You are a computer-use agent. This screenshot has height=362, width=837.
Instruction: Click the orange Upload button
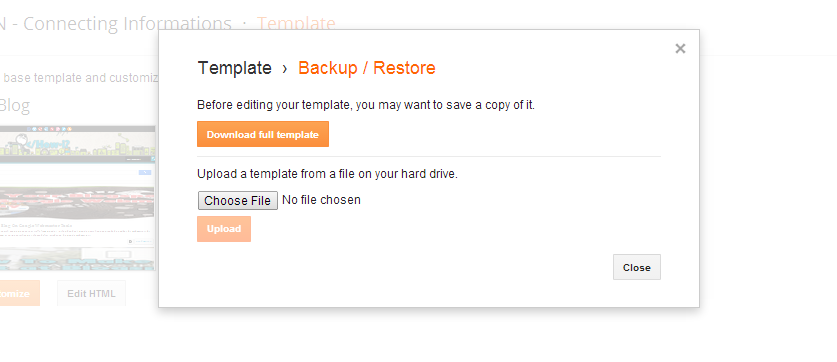click(x=224, y=229)
